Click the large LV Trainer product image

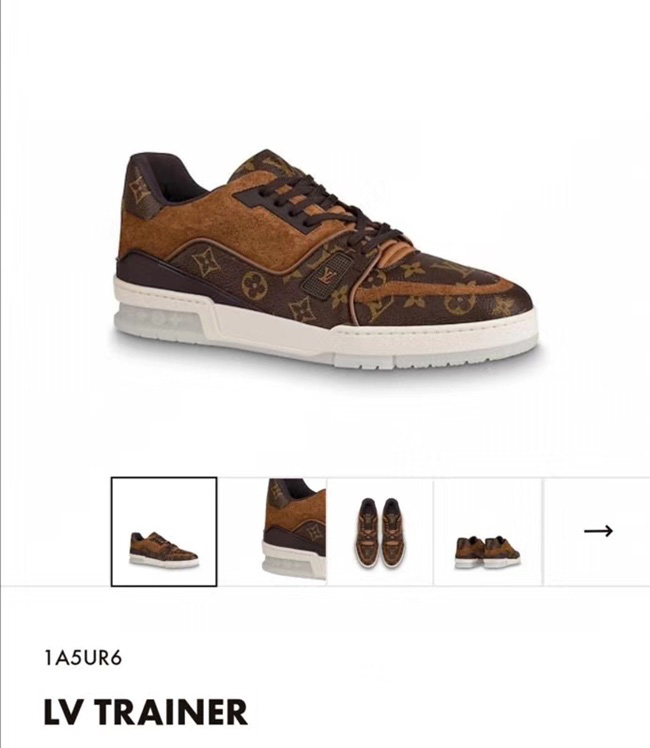pyautogui.click(x=325, y=260)
